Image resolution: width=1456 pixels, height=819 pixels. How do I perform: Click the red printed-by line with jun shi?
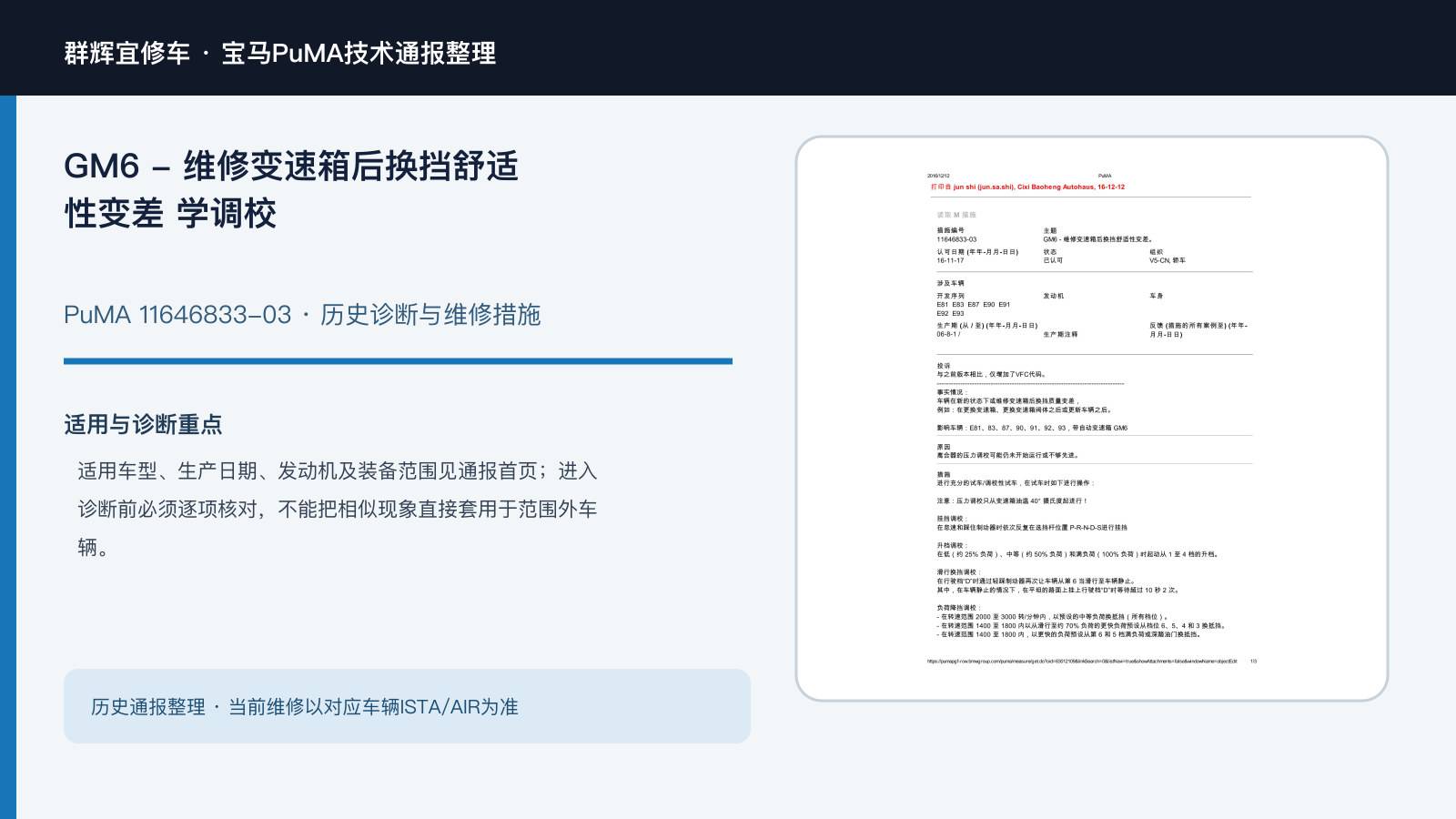pos(1027,187)
